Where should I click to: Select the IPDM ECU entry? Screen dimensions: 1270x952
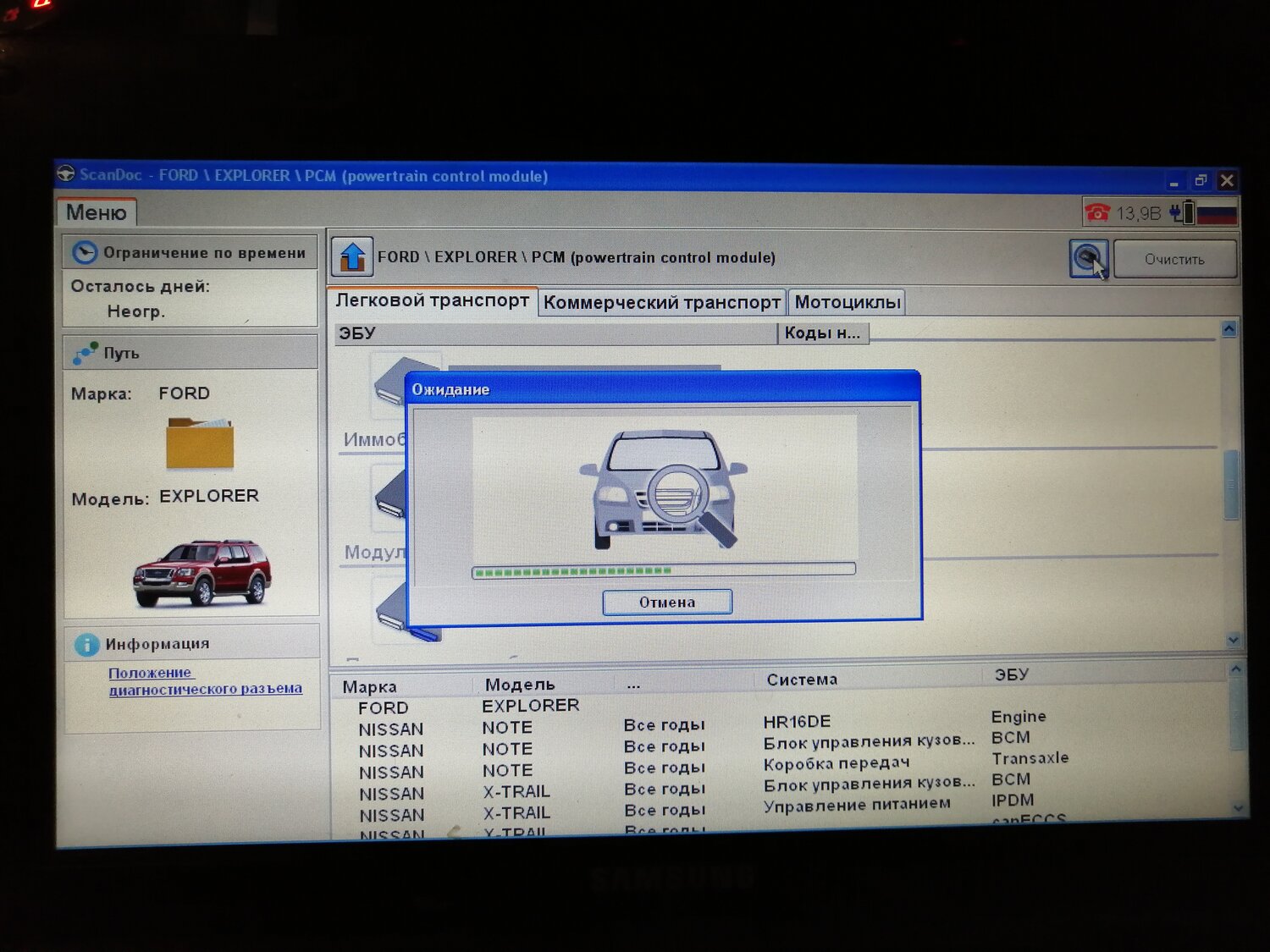pyautogui.click(x=1013, y=800)
